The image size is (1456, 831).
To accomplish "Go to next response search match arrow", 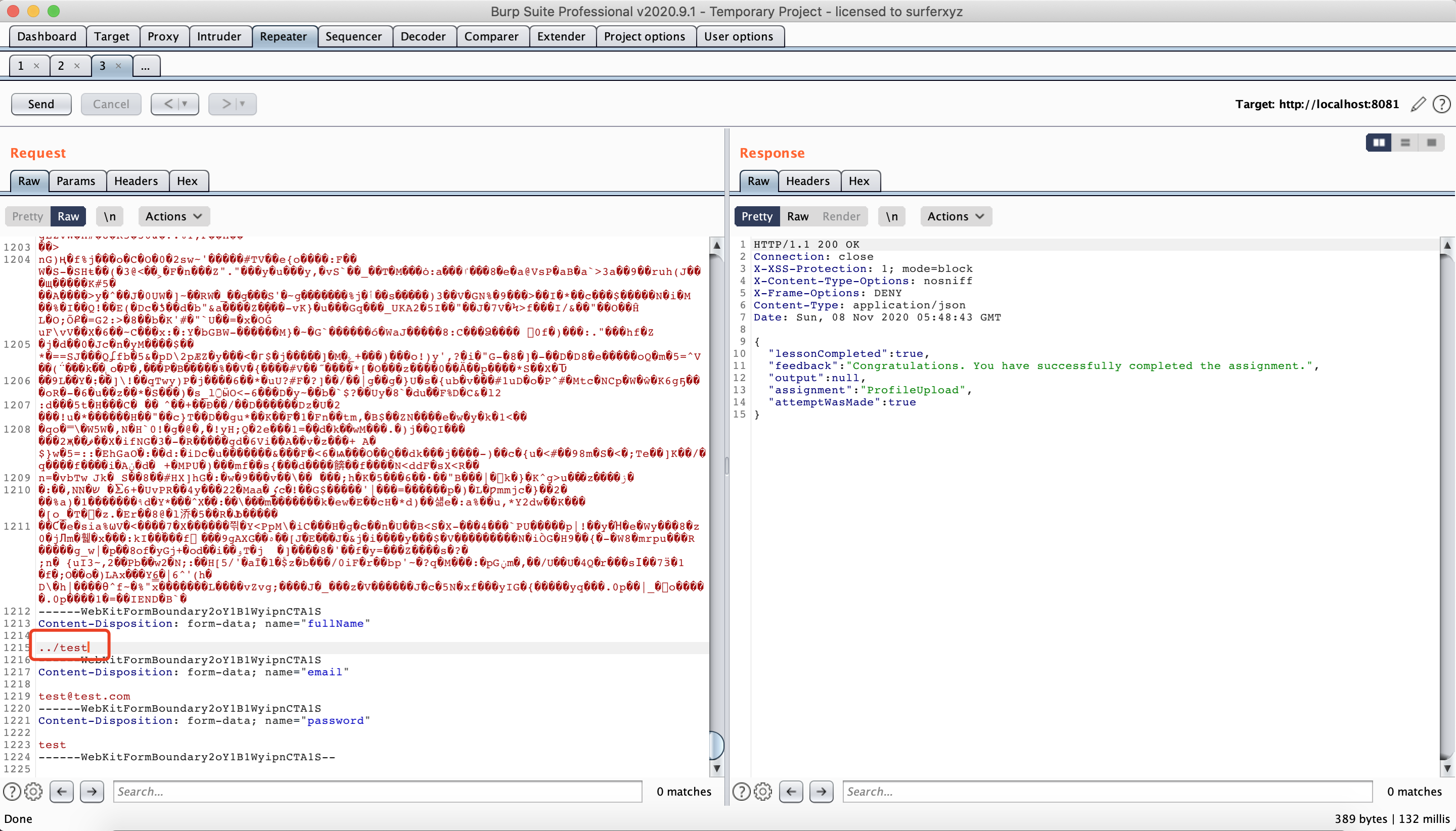I will click(x=822, y=792).
